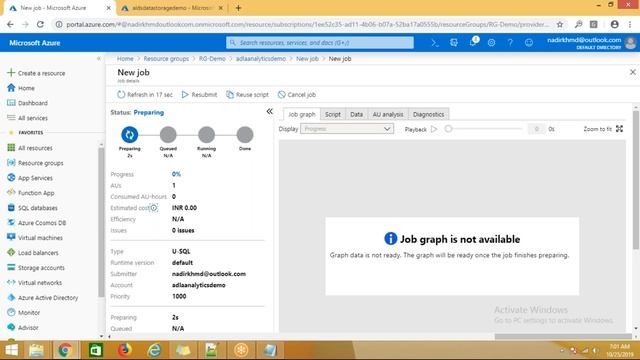Open Firefox from the taskbar
This screenshot has width=640, height=360.
[x=124, y=350]
